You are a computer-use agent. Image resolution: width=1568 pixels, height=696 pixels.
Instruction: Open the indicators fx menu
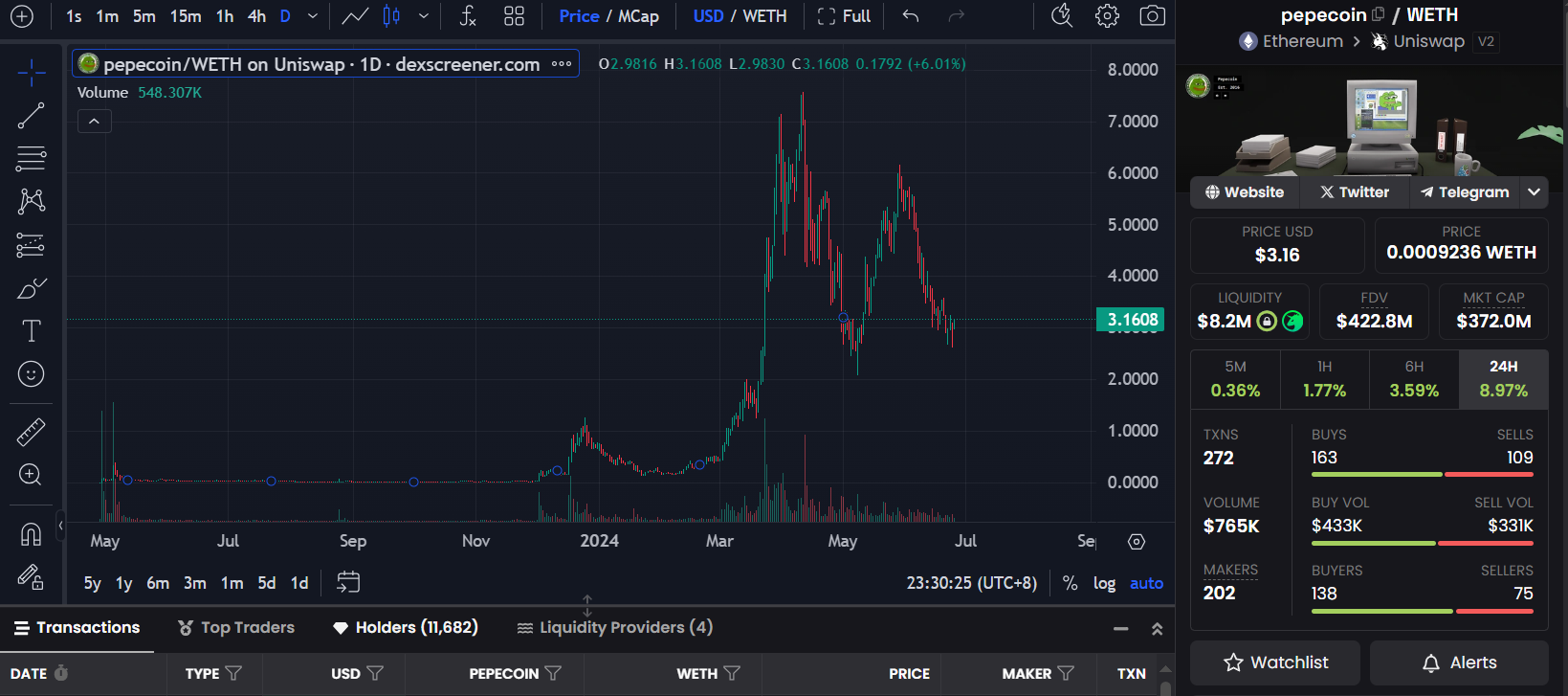468,16
